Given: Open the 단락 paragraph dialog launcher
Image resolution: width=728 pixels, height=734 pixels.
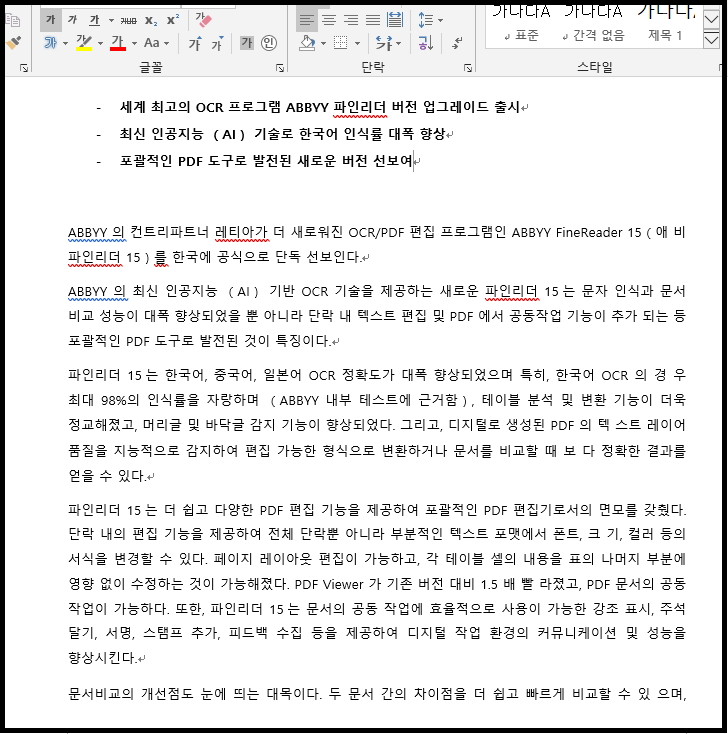Looking at the screenshot, I should pos(467,68).
